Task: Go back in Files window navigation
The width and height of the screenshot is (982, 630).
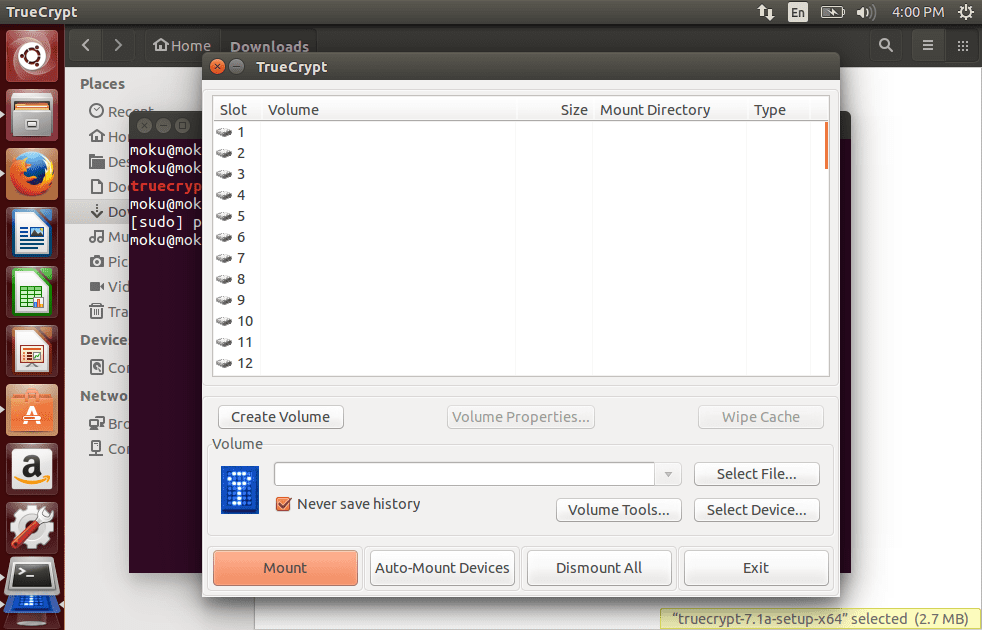Action: [86, 45]
